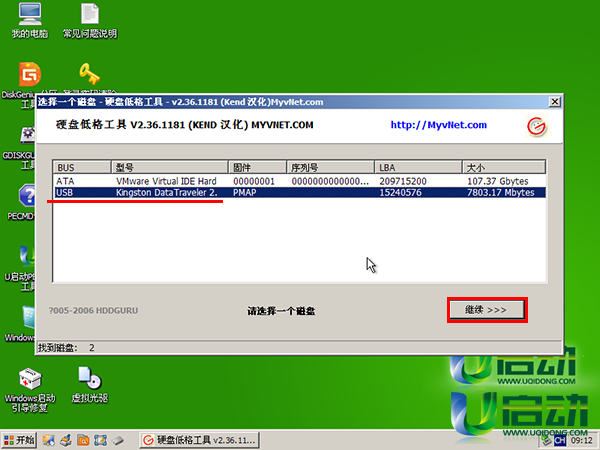Viewport: 600px width, 450px height.
Task: Click the 找到磁盘: 2 status bar
Action: (299, 347)
